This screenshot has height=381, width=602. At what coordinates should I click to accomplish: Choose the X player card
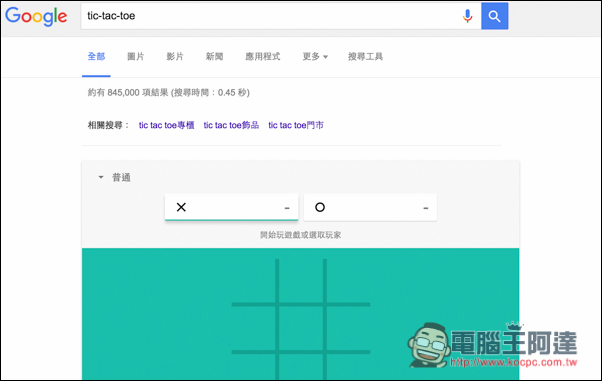[x=232, y=207]
